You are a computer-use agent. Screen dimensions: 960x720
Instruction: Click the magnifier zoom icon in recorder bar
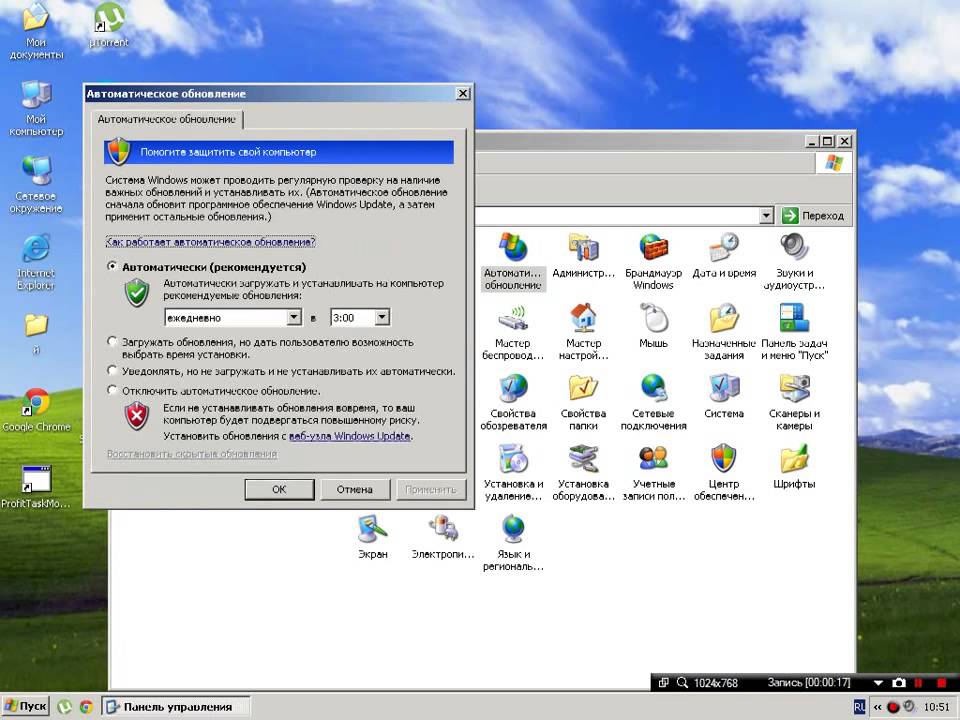682,683
